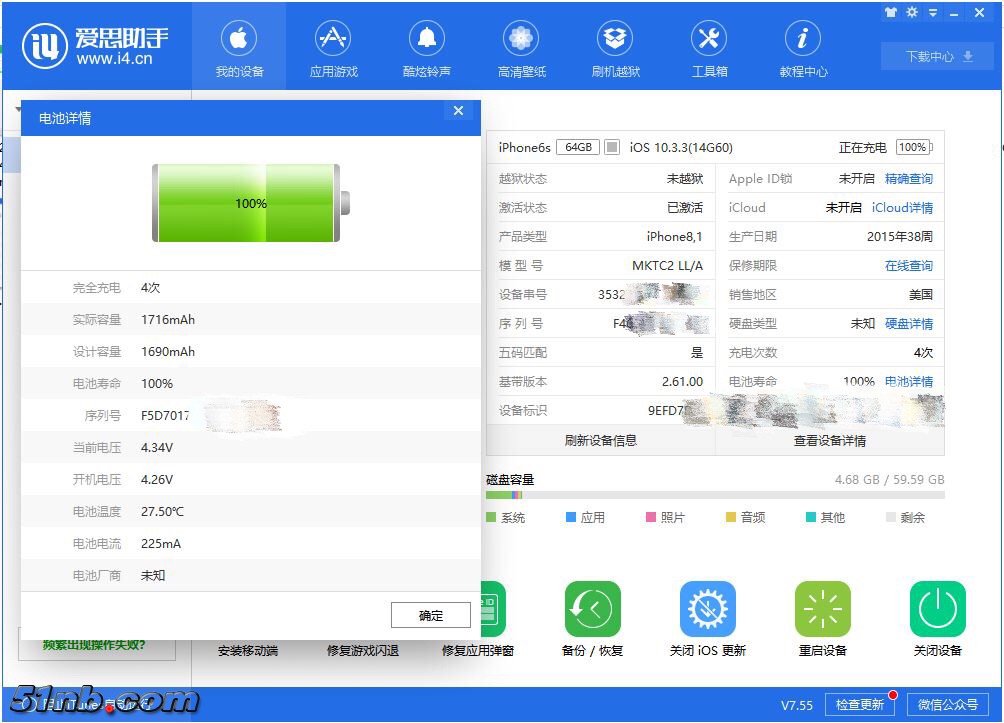Click the 备份/恢复 backup restore icon

[592, 609]
